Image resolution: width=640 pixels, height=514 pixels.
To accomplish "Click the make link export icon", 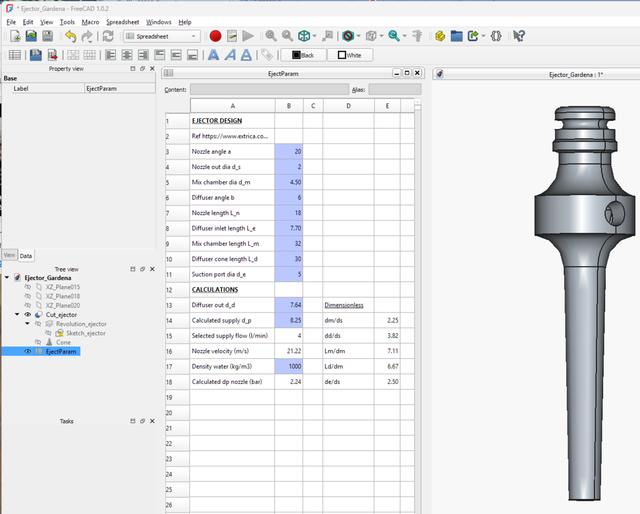I will pyautogui.click(x=473, y=36).
